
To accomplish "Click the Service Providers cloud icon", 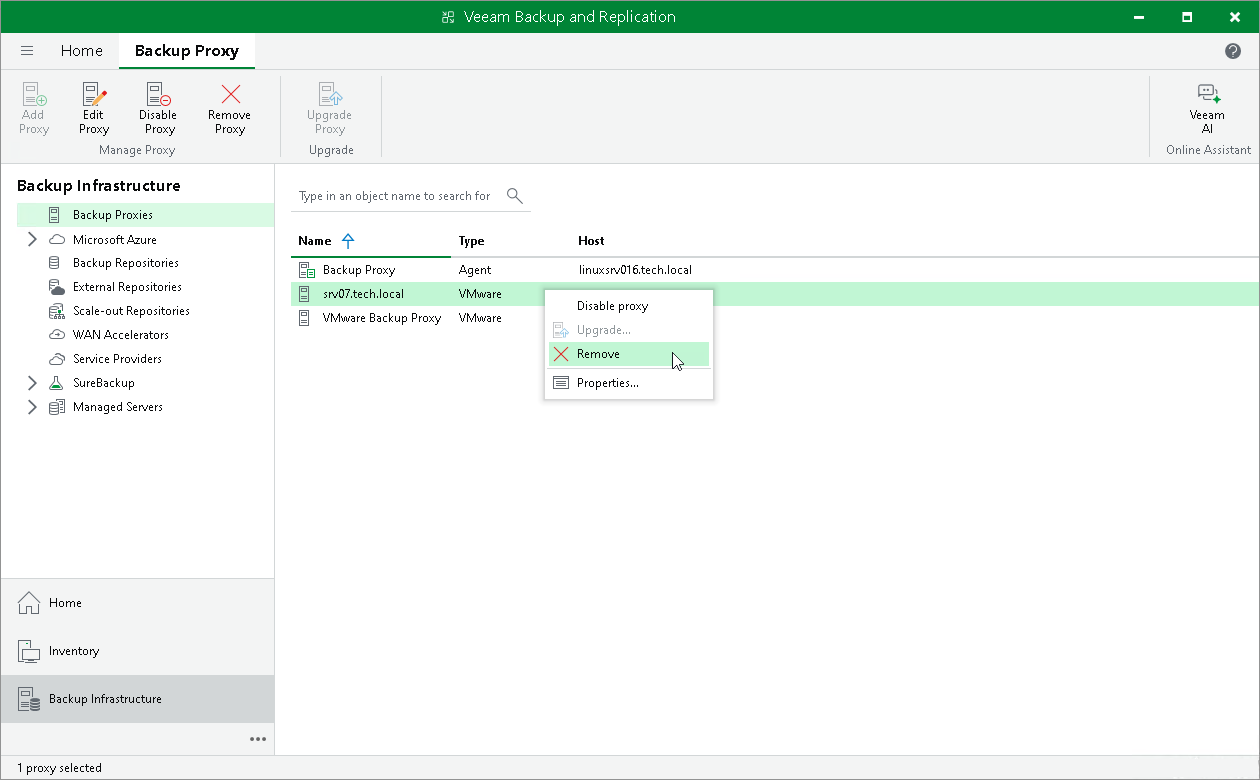I will tap(57, 359).
